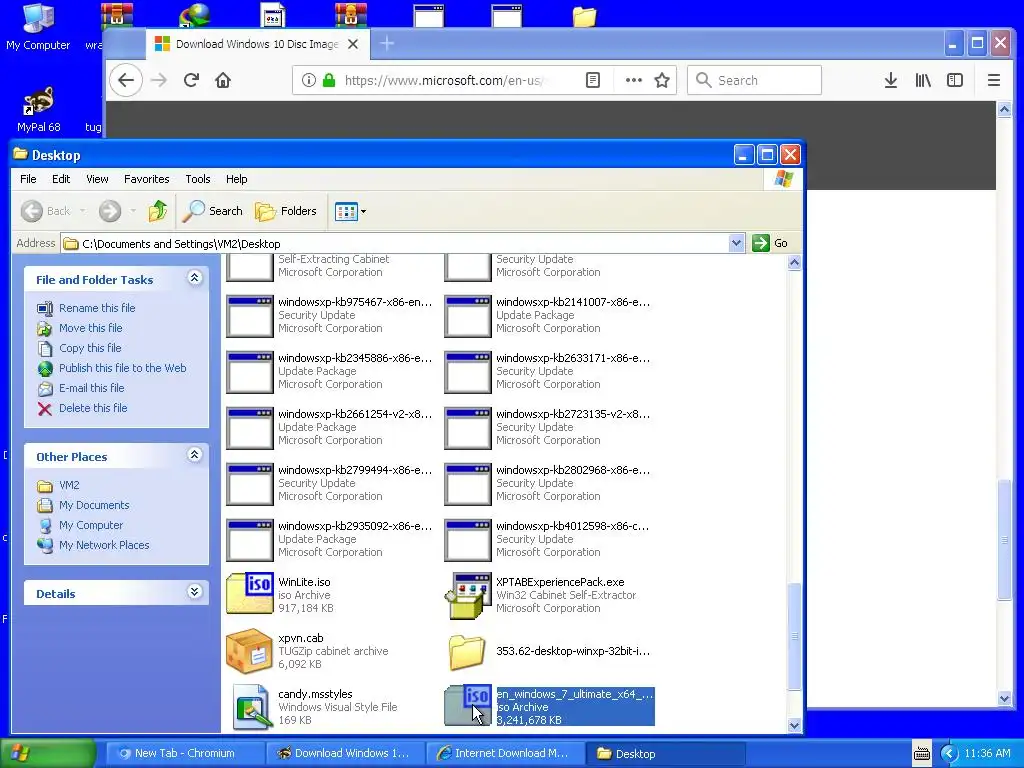1024x768 pixels.
Task: Open the browser Downloads arrow icon
Action: [891, 80]
